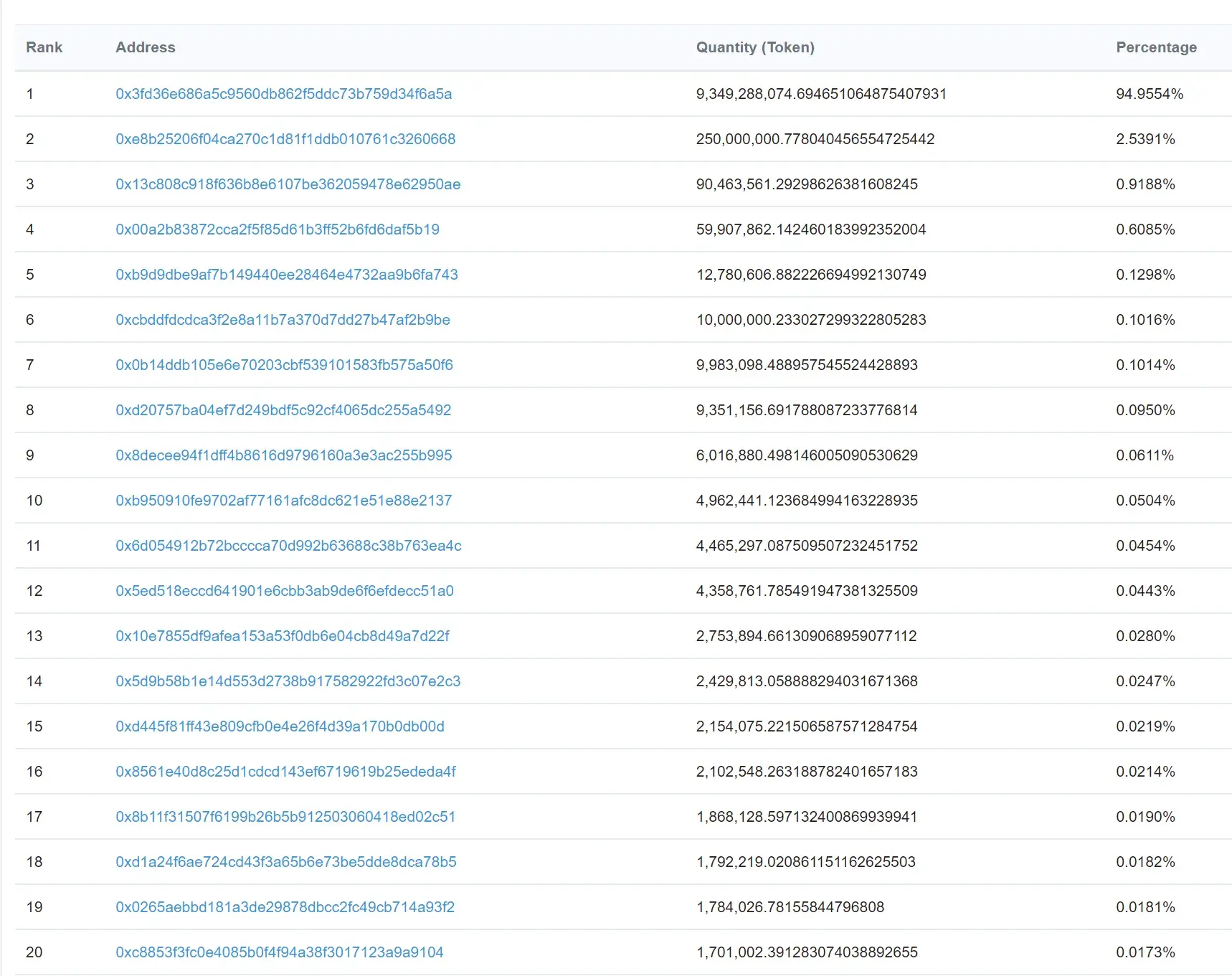
Task: Open address 0x0265aebbd181a3de29878dbcc2fc49cb714a93f2
Action: [x=285, y=907]
